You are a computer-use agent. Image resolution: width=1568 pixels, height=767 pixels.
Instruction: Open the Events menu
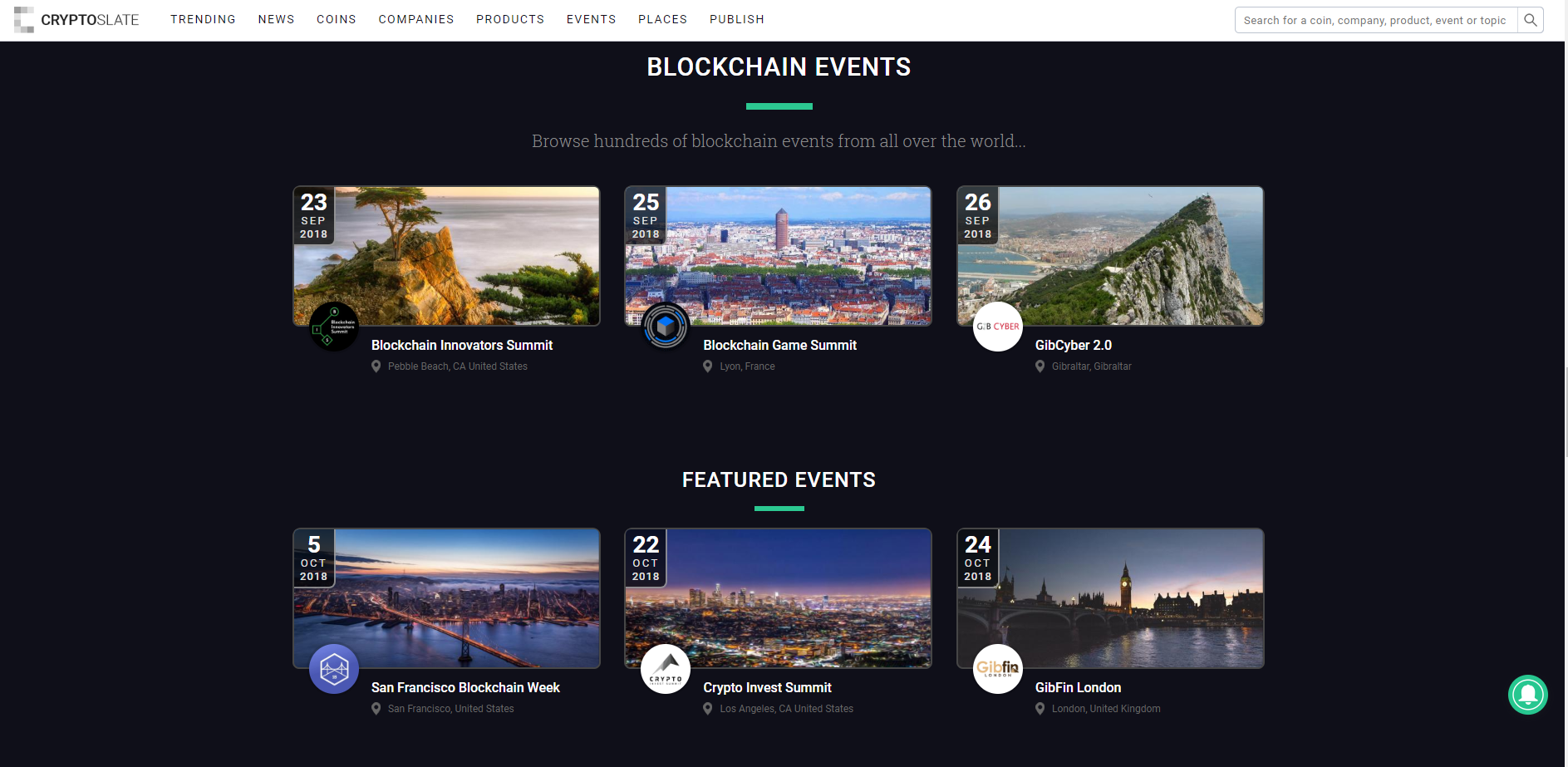[x=592, y=19]
